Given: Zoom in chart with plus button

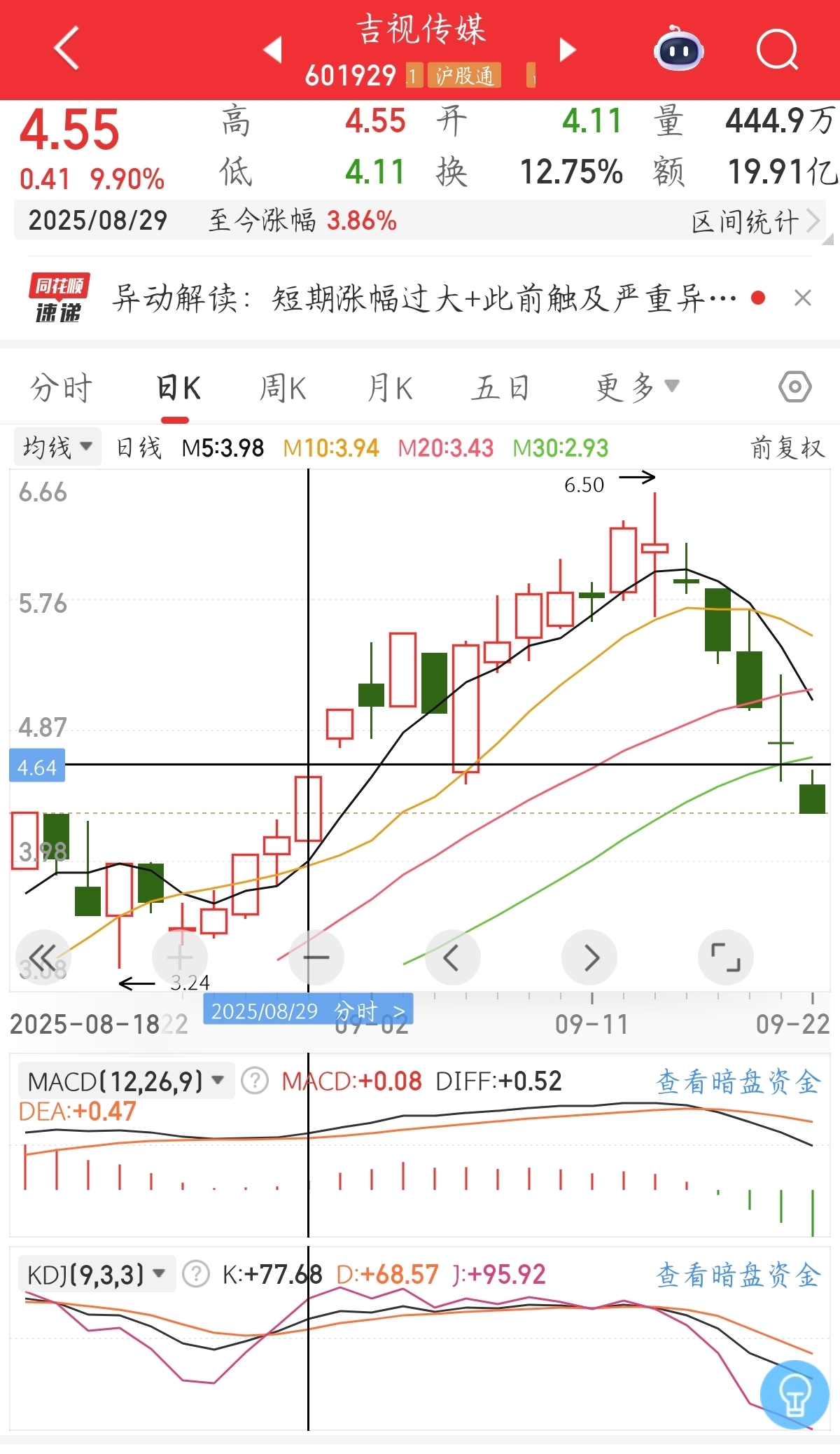Looking at the screenshot, I should [180, 957].
